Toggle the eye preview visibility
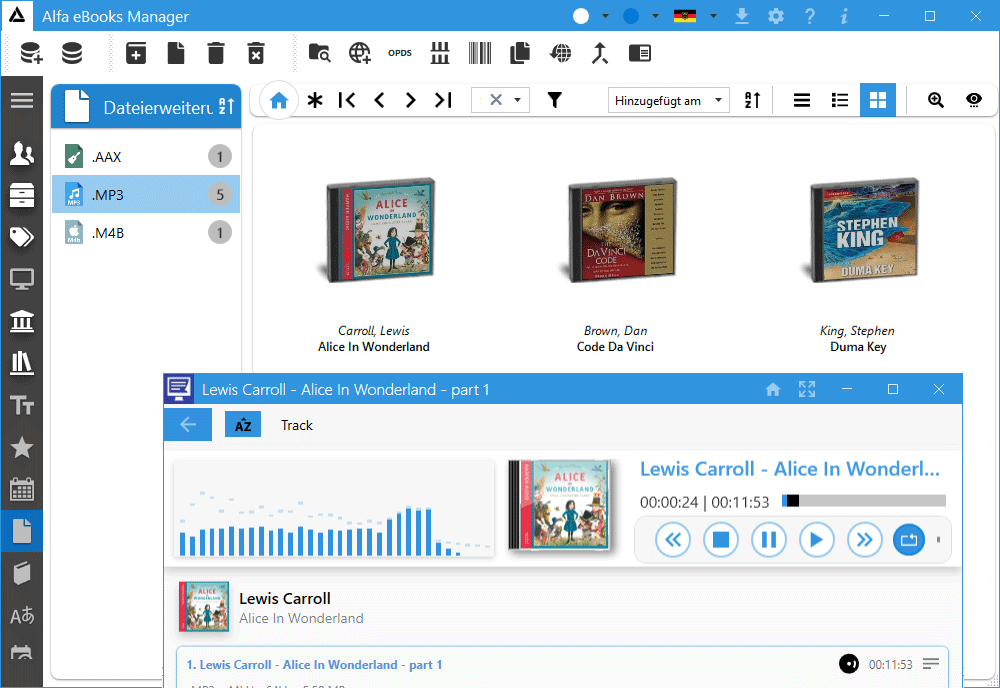 click(974, 100)
